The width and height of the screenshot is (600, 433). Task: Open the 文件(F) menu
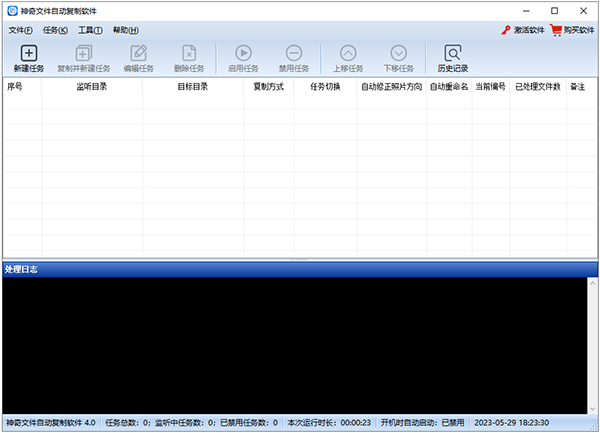(20, 30)
